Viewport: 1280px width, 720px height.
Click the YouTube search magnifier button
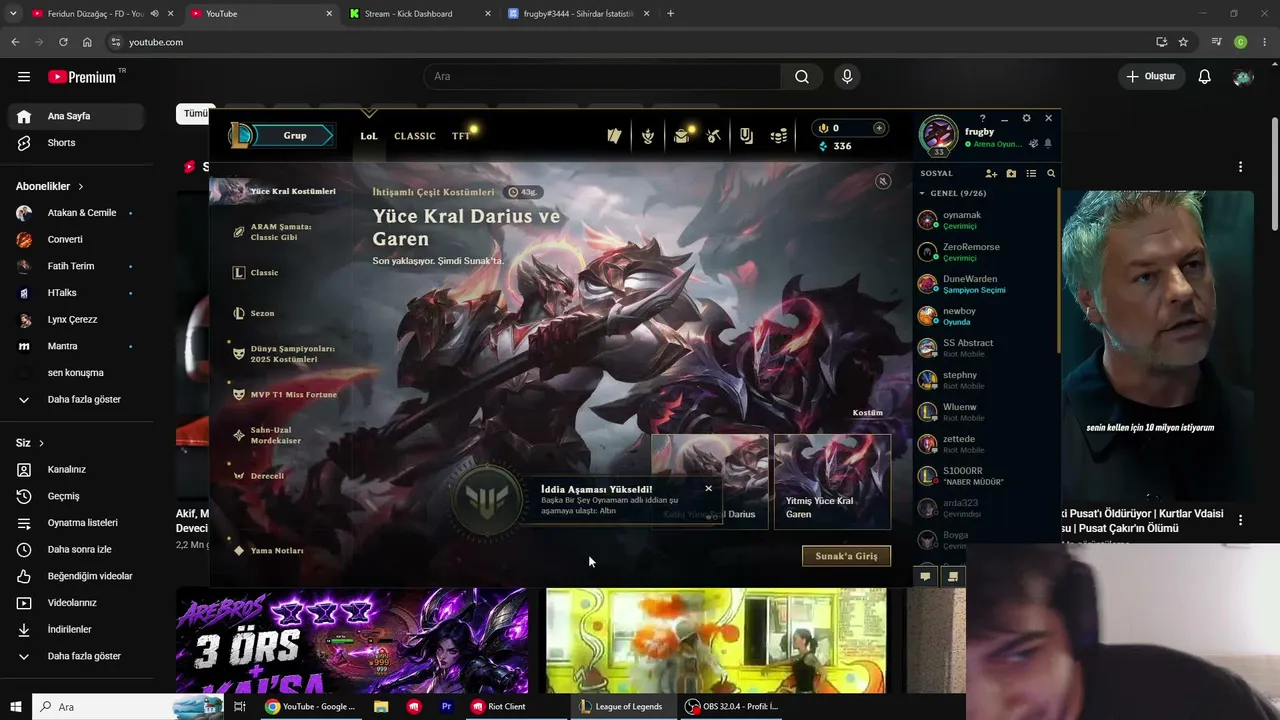click(802, 77)
